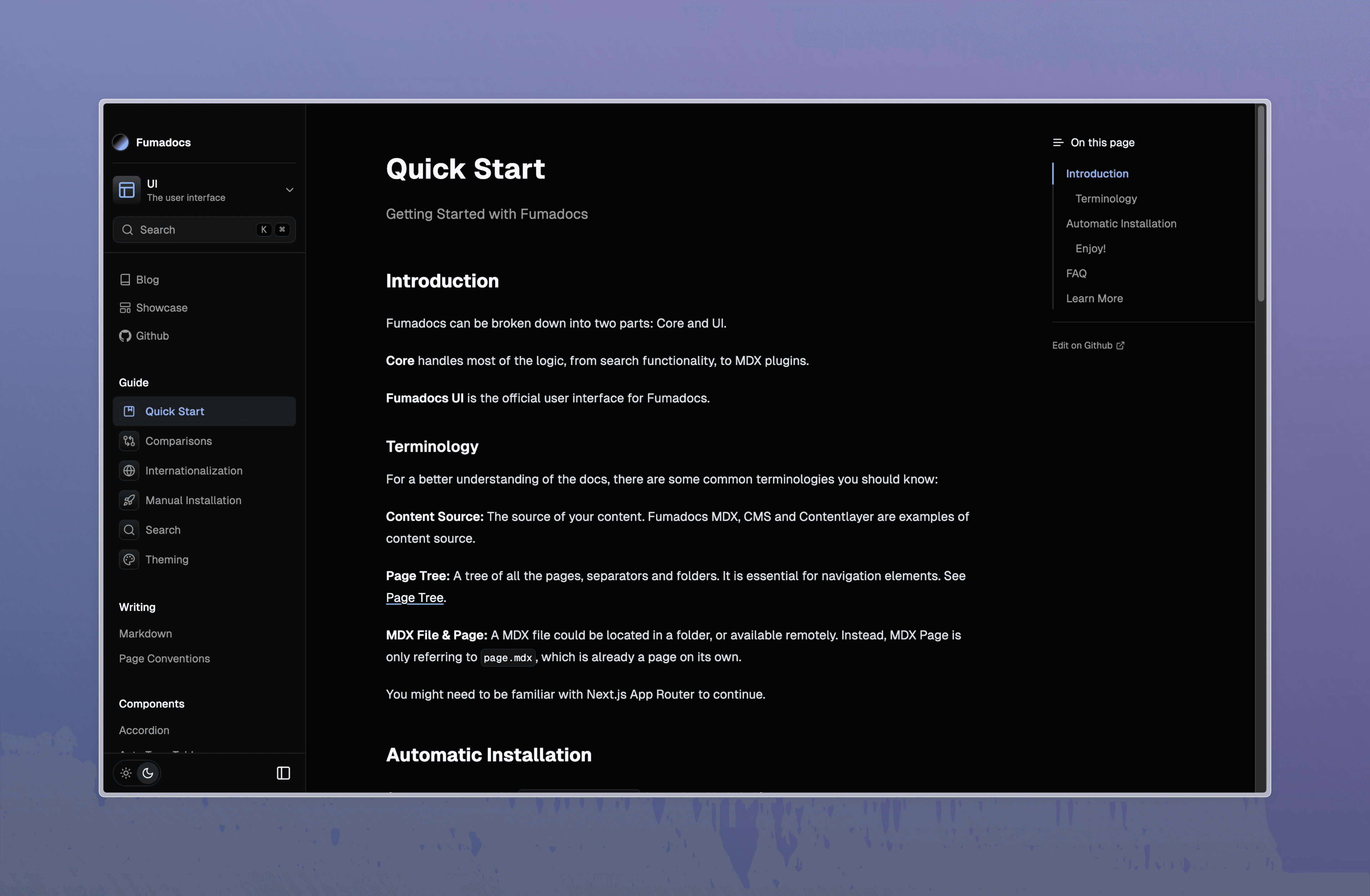Click the page vertical scrollbar thumb
Image resolution: width=1370 pixels, height=896 pixels.
click(x=1260, y=203)
